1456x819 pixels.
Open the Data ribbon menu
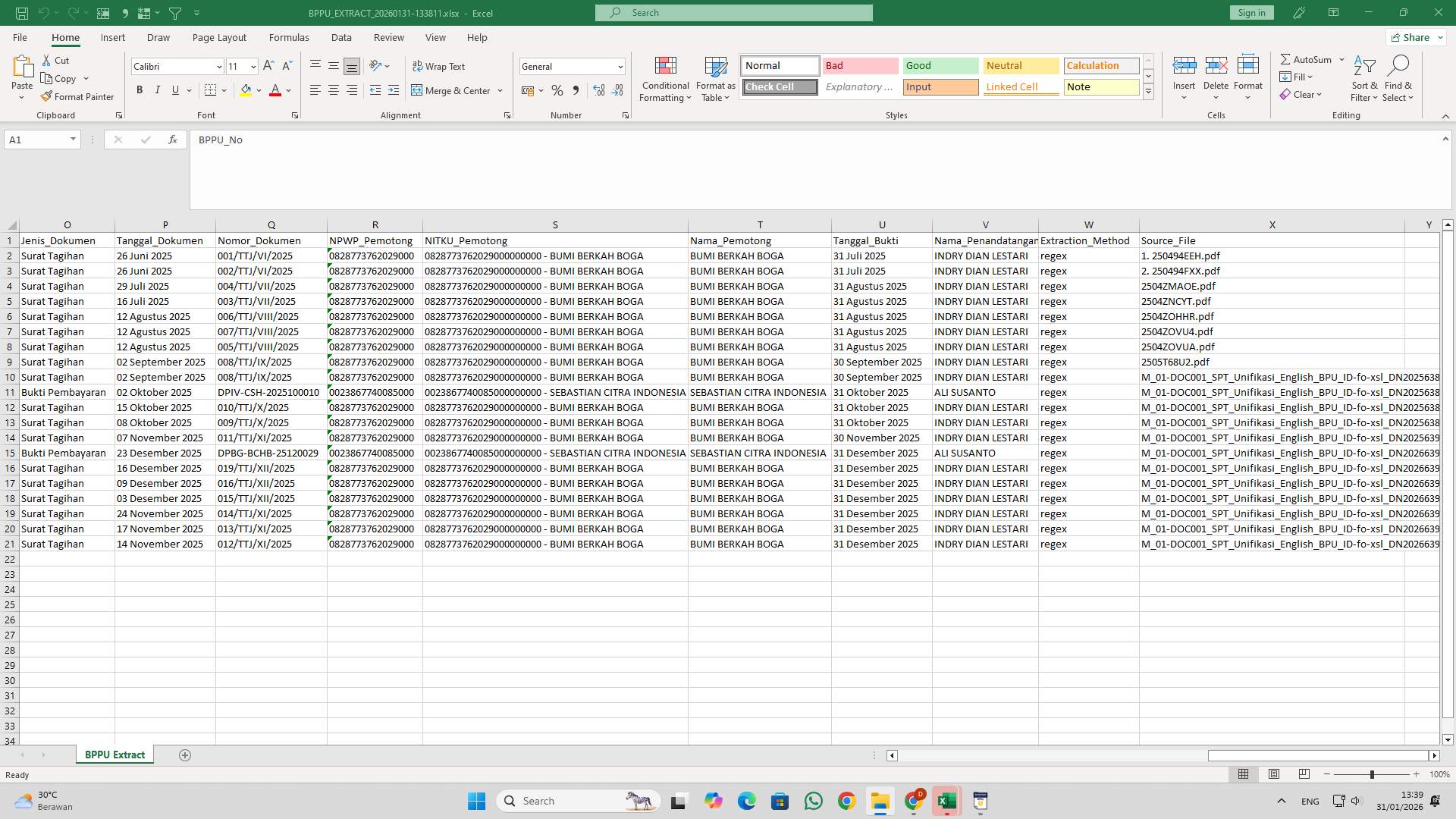tap(340, 37)
